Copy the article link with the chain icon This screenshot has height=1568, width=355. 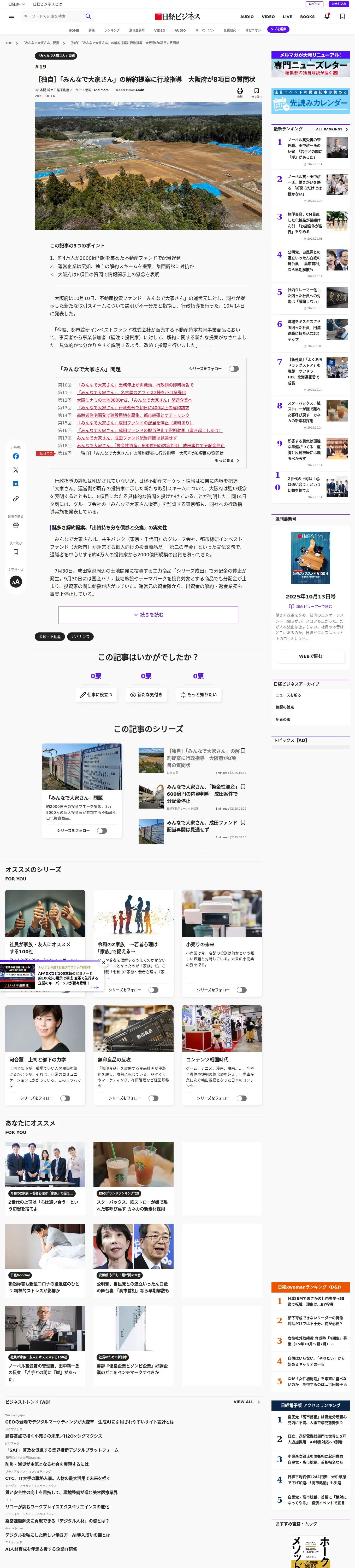pos(16,499)
